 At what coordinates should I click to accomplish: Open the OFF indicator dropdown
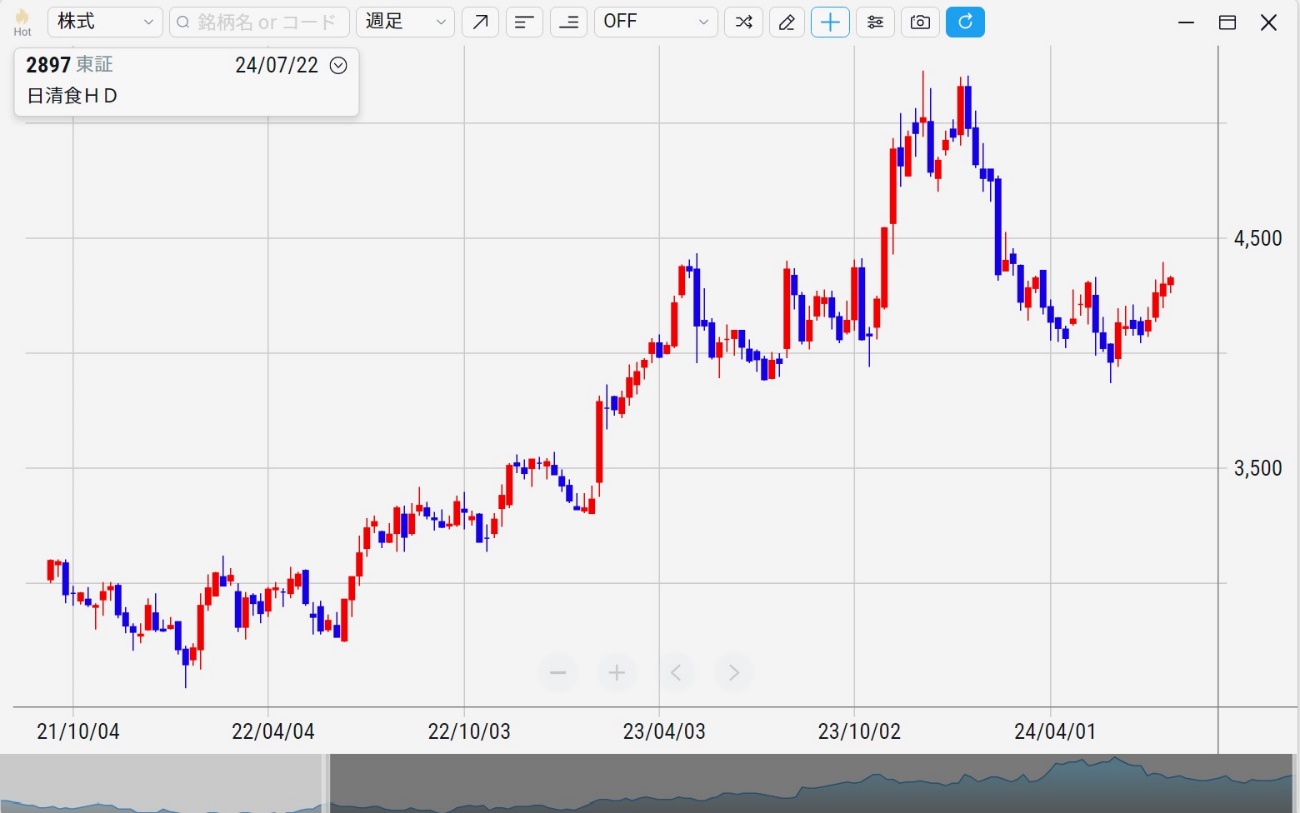point(655,22)
